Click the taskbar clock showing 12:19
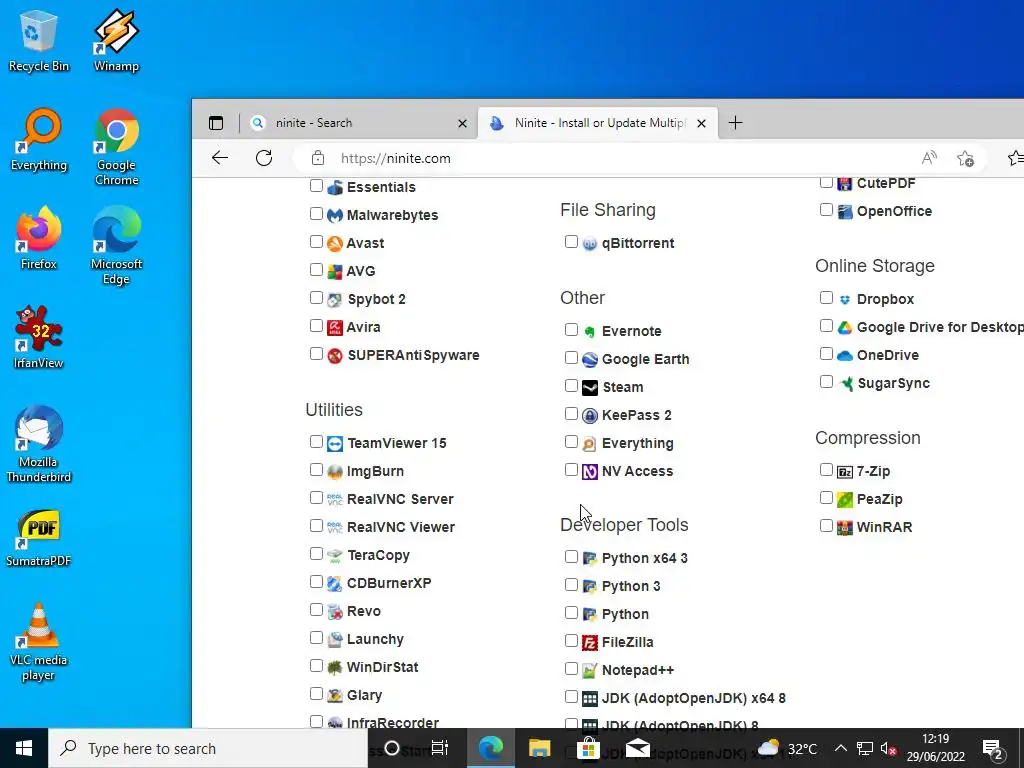The image size is (1024, 768). 935,748
